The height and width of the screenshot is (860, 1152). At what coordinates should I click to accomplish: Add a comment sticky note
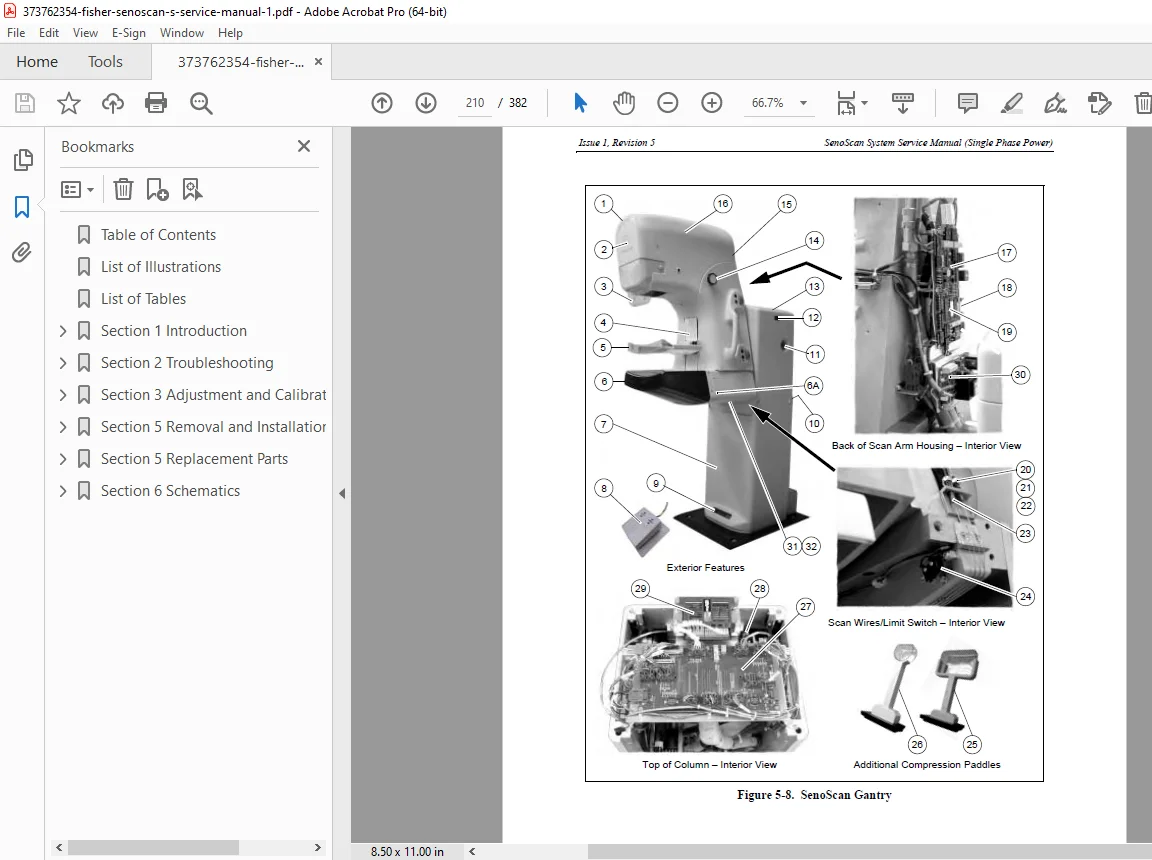[x=968, y=103]
